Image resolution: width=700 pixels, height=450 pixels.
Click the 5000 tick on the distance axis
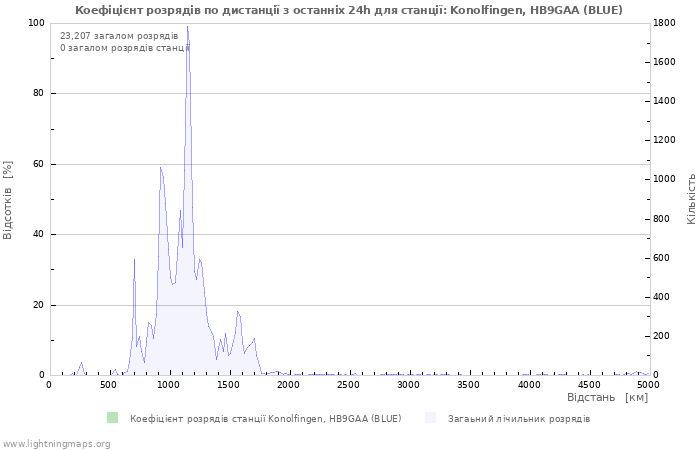pyautogui.click(x=648, y=384)
